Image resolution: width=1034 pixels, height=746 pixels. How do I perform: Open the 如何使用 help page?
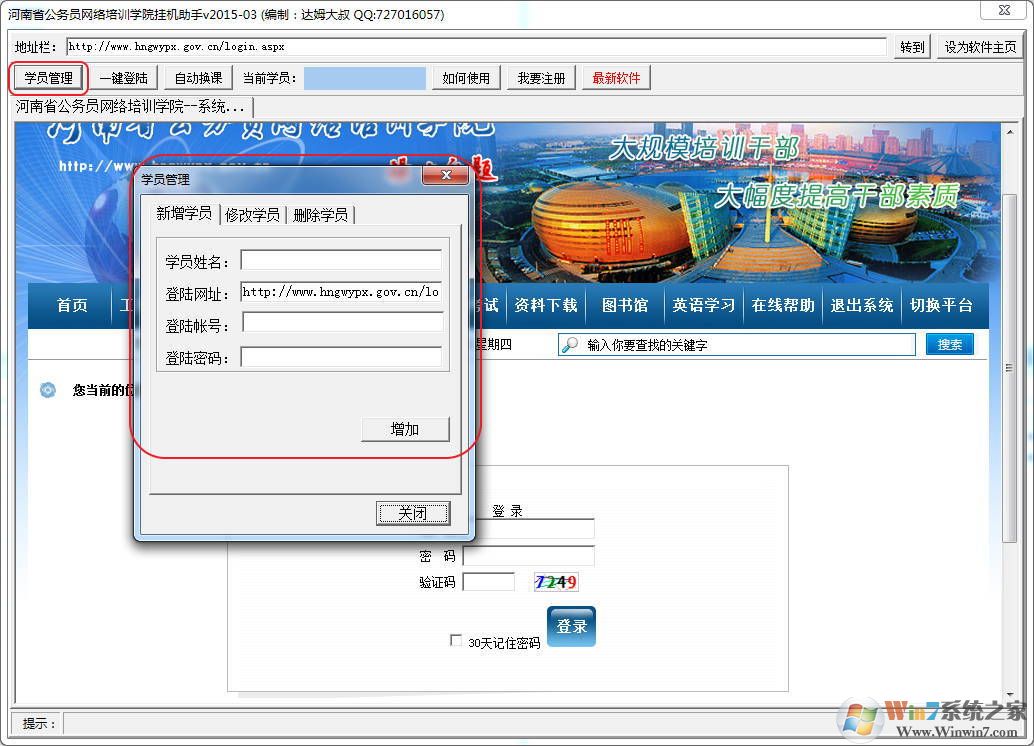466,77
